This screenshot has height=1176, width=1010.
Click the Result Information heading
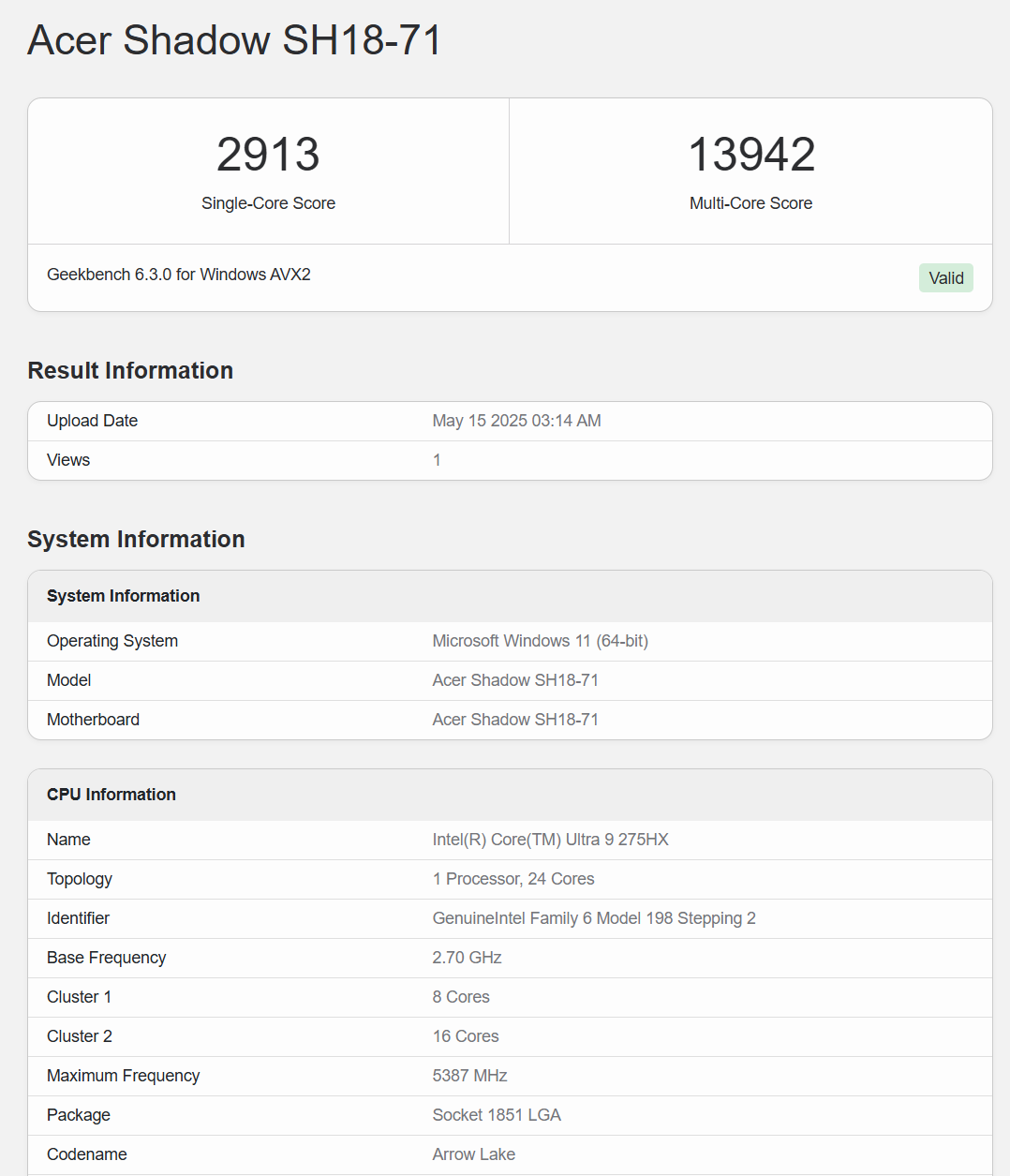pyautogui.click(x=130, y=370)
